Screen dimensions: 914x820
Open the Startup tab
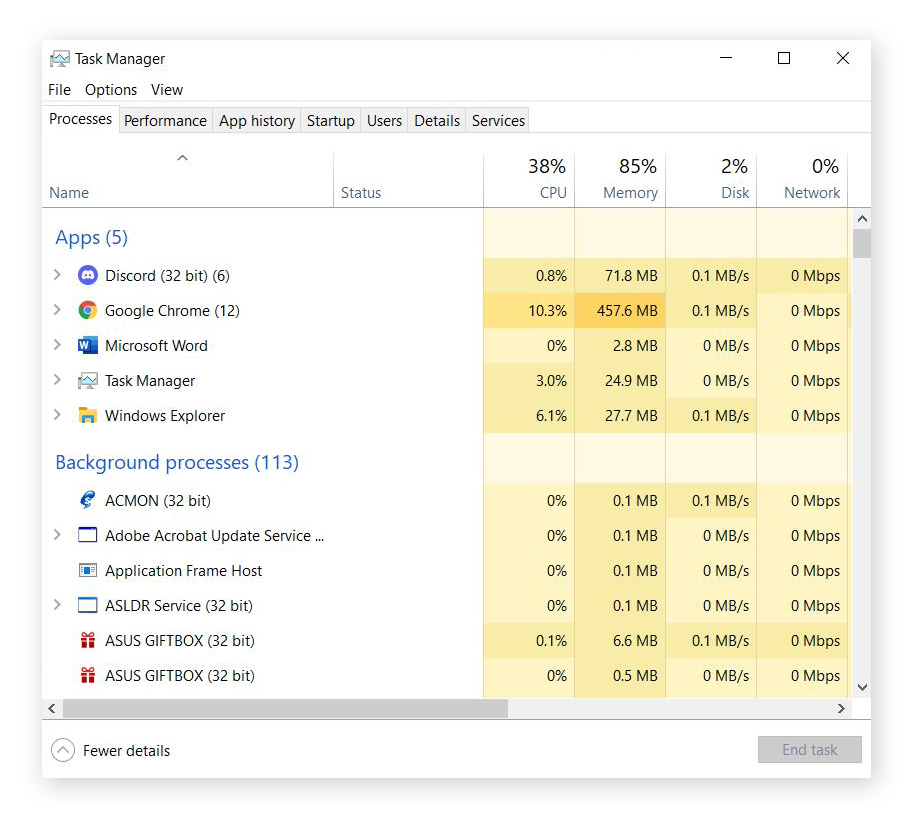[330, 120]
